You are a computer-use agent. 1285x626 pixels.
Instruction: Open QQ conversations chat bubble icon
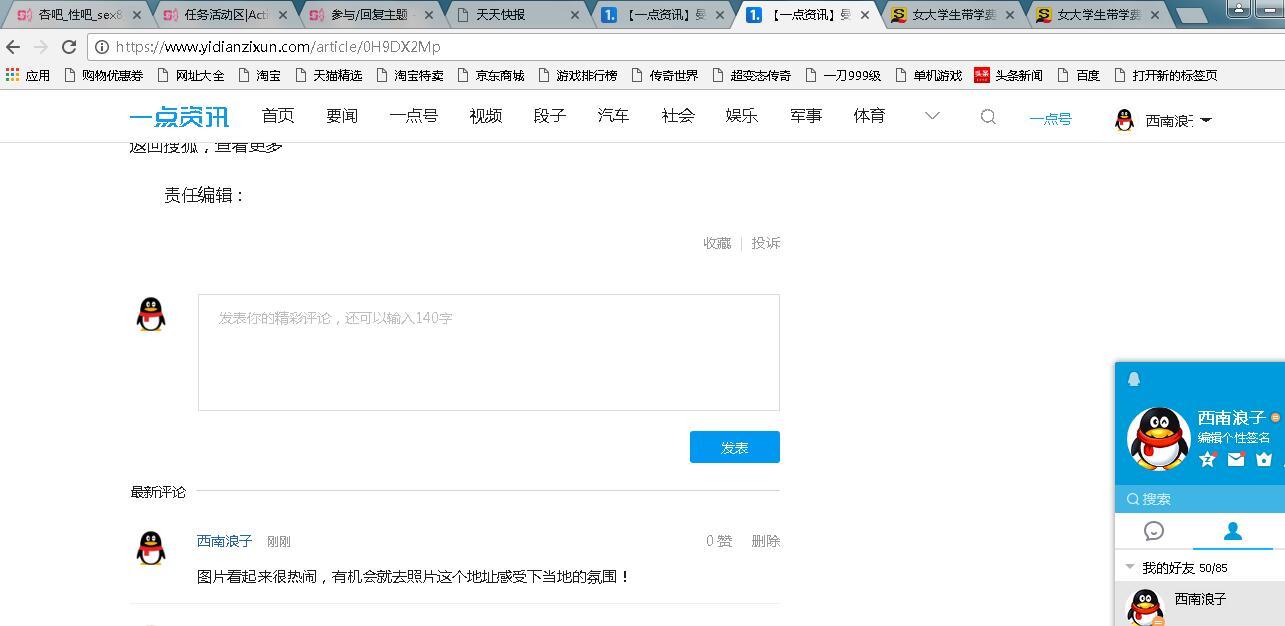[1155, 532]
